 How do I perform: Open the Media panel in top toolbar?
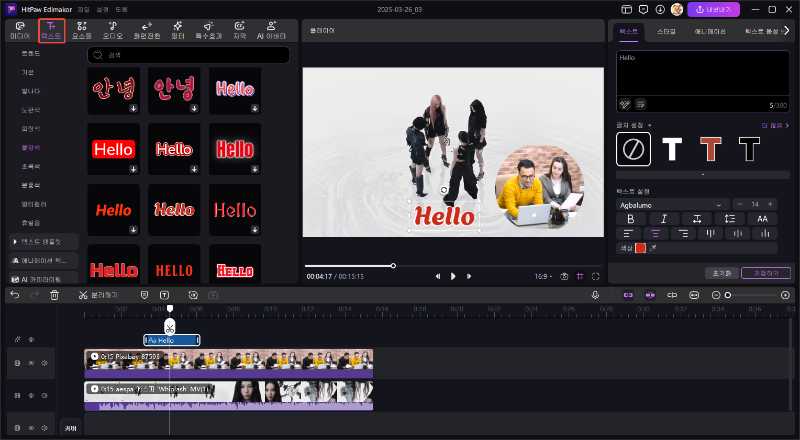(20, 31)
